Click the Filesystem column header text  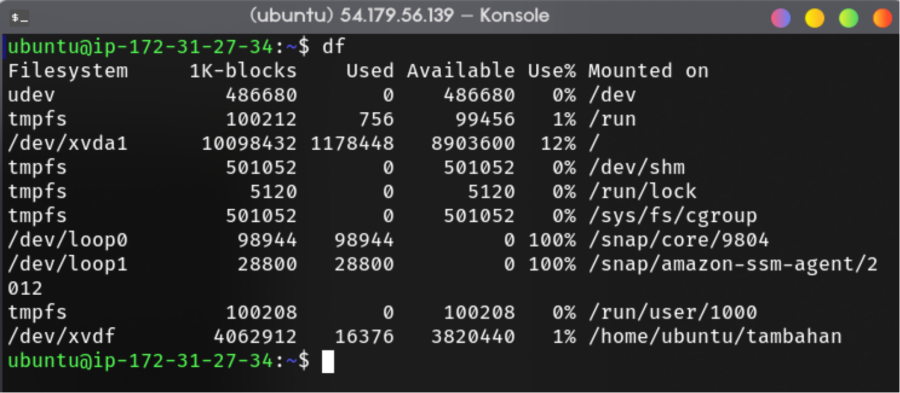(x=68, y=71)
